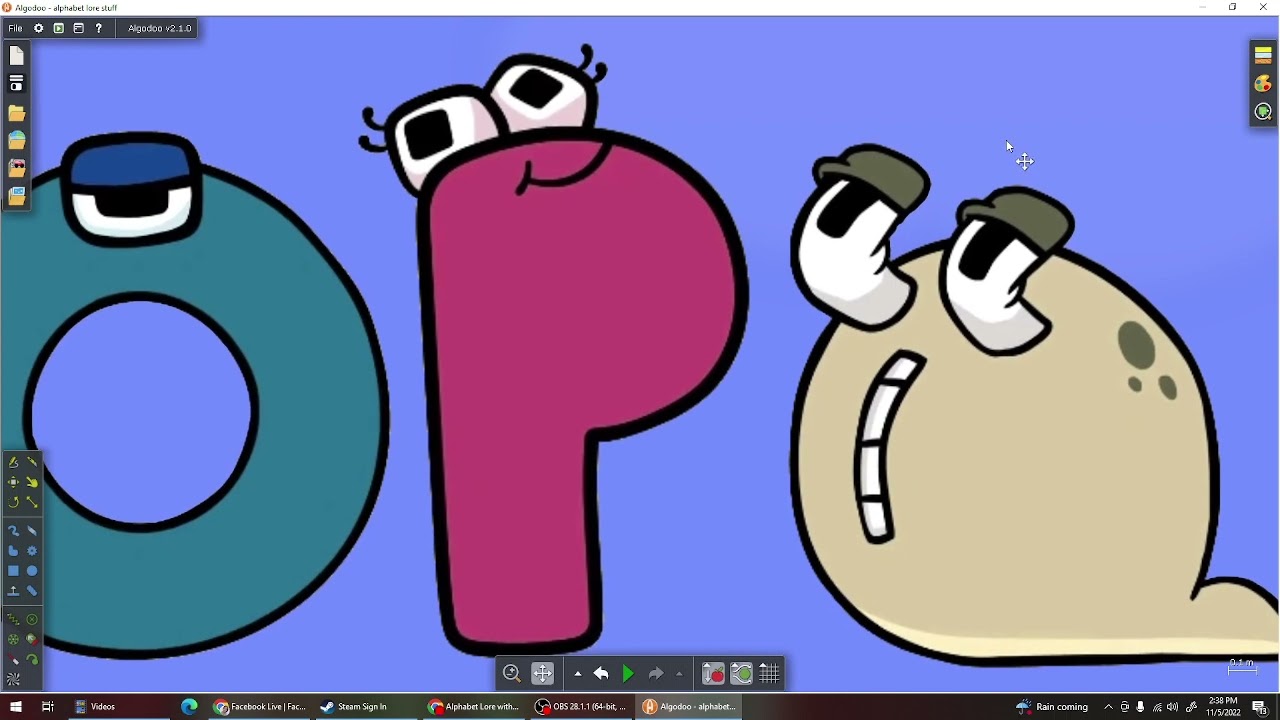Open the green visualization panel icon
This screenshot has height=720, width=1280.
point(1263,112)
